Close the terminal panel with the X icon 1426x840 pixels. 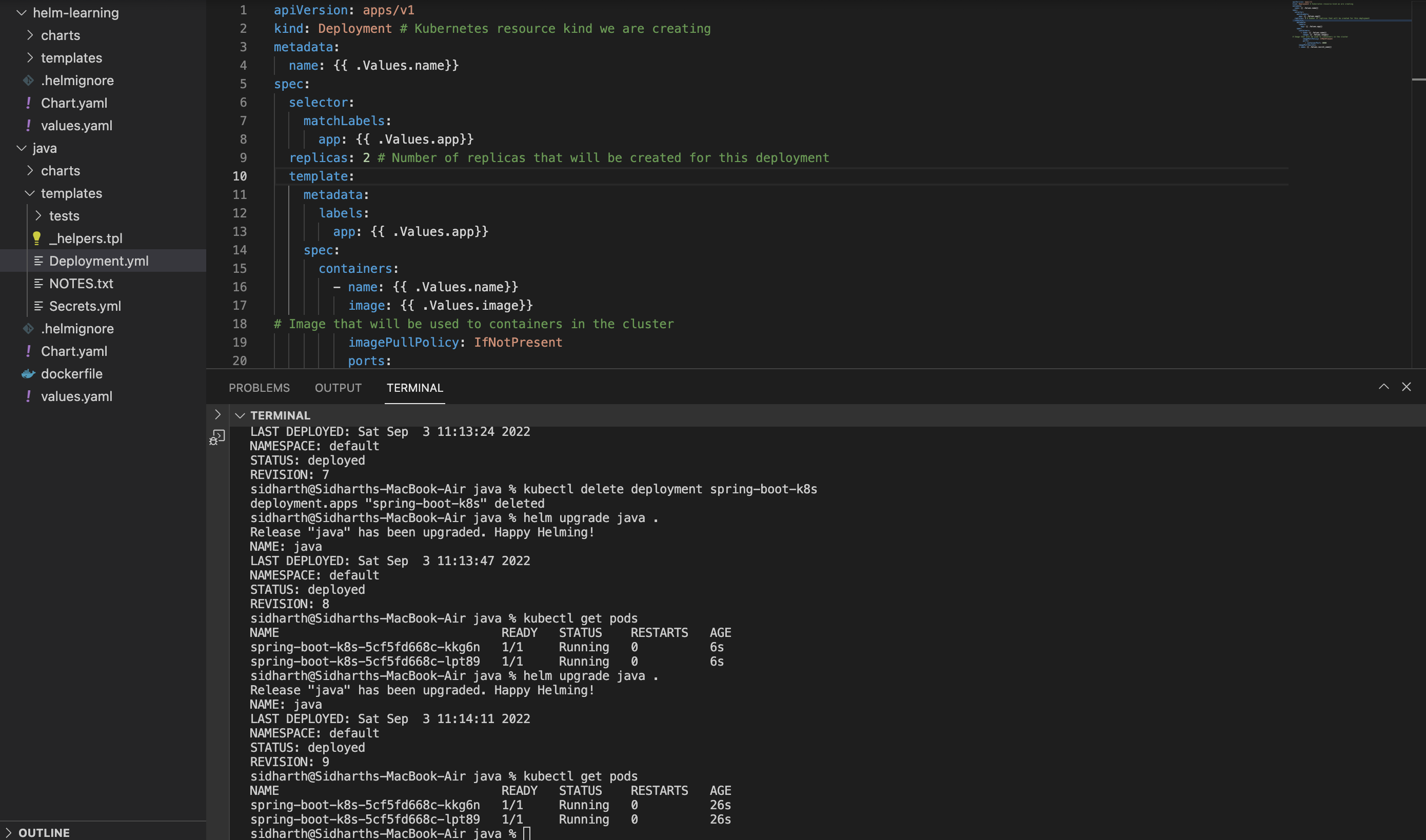(x=1406, y=387)
